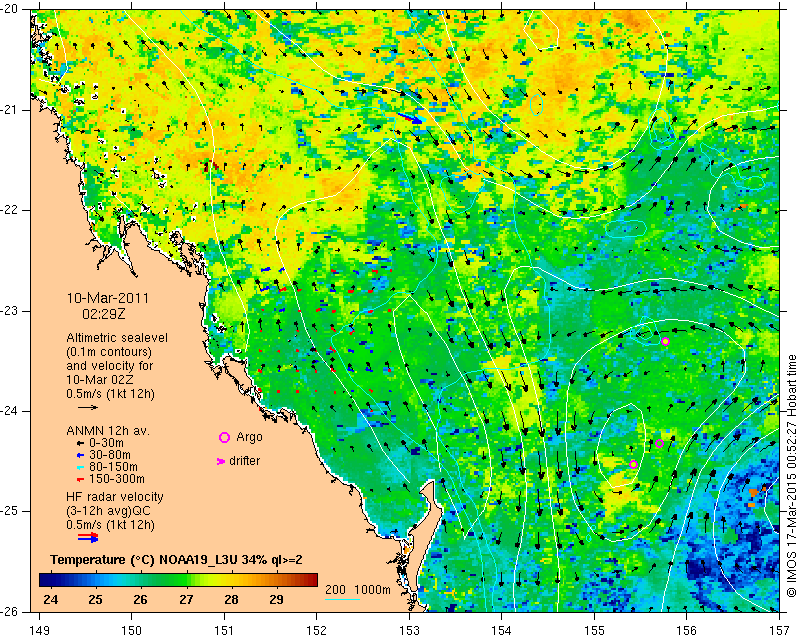Click the magenta drifter legend marker
The image size is (800, 640).
pos(221,461)
